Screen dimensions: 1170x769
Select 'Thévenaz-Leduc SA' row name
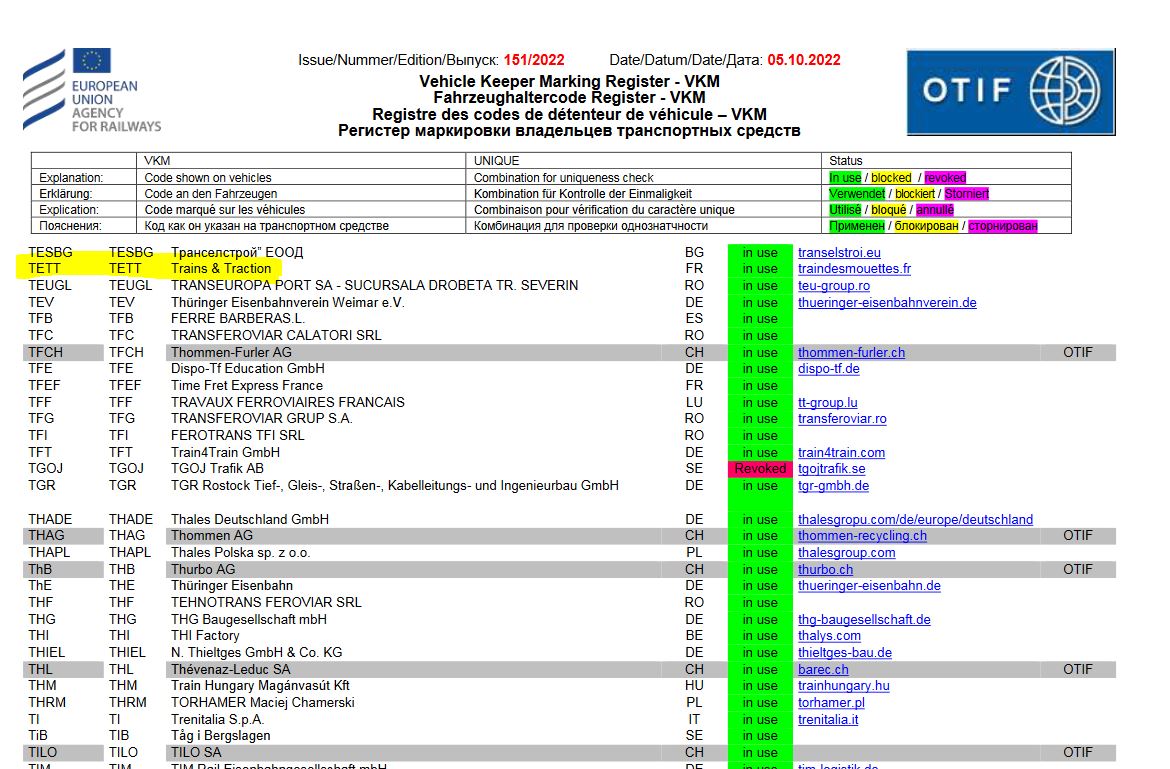tap(231, 670)
